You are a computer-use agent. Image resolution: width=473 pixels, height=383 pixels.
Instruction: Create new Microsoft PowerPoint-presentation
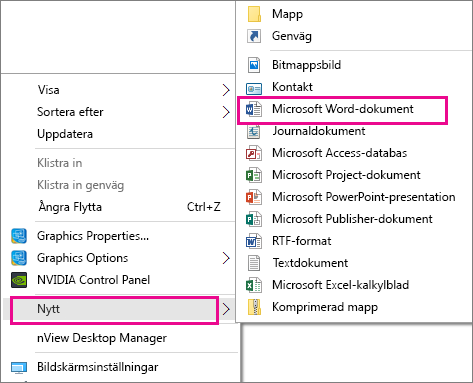click(x=354, y=197)
